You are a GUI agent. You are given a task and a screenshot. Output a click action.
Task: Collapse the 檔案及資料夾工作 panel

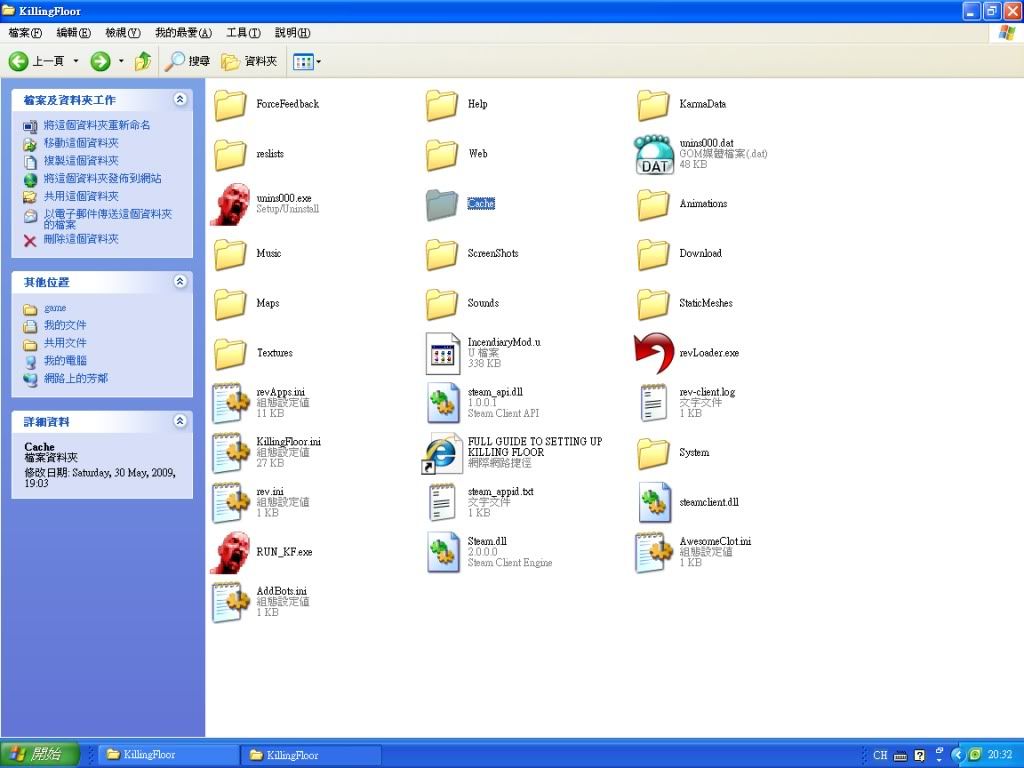click(x=180, y=100)
